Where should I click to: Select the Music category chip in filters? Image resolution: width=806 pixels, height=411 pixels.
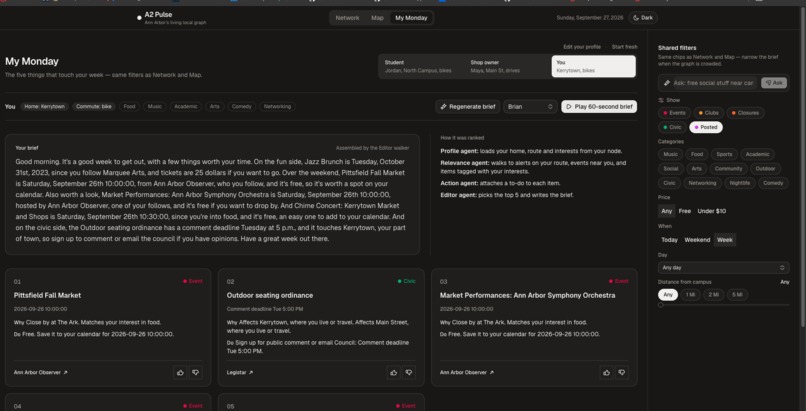[670, 154]
